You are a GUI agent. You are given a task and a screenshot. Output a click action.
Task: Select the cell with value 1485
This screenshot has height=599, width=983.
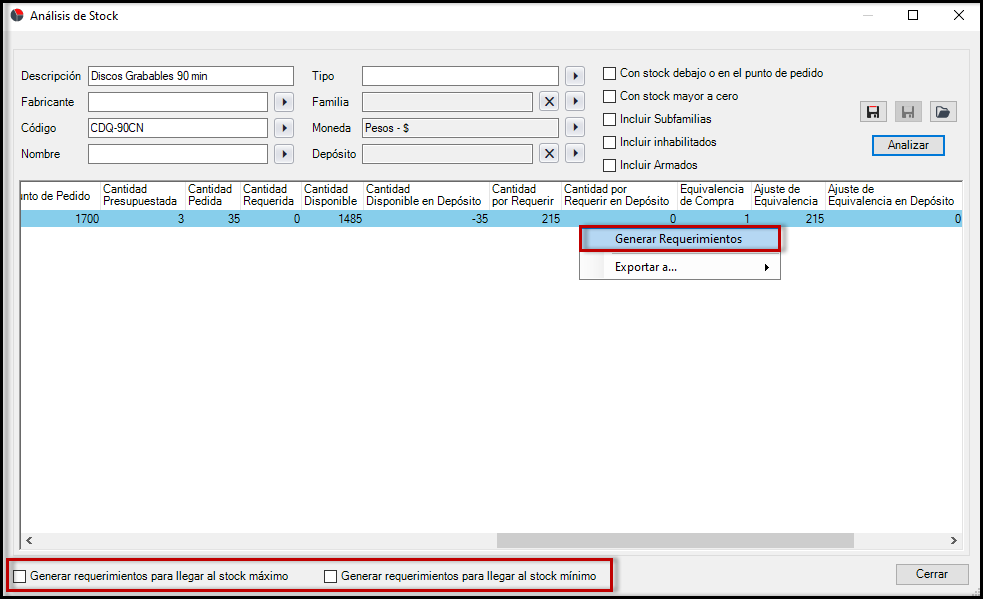tap(333, 219)
